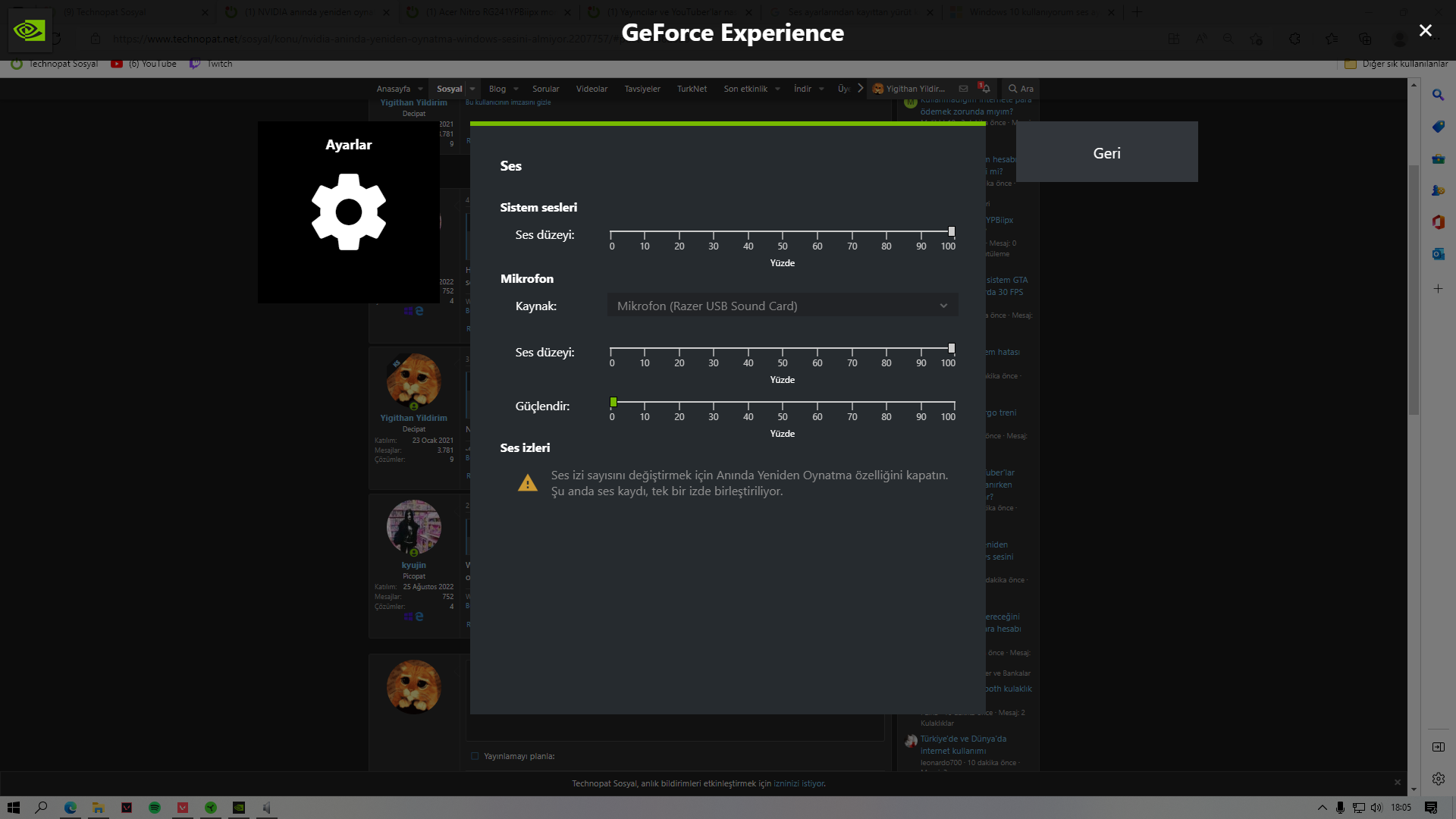Close the GeForce Experience overlay
The width and height of the screenshot is (1456, 819).
(1425, 30)
